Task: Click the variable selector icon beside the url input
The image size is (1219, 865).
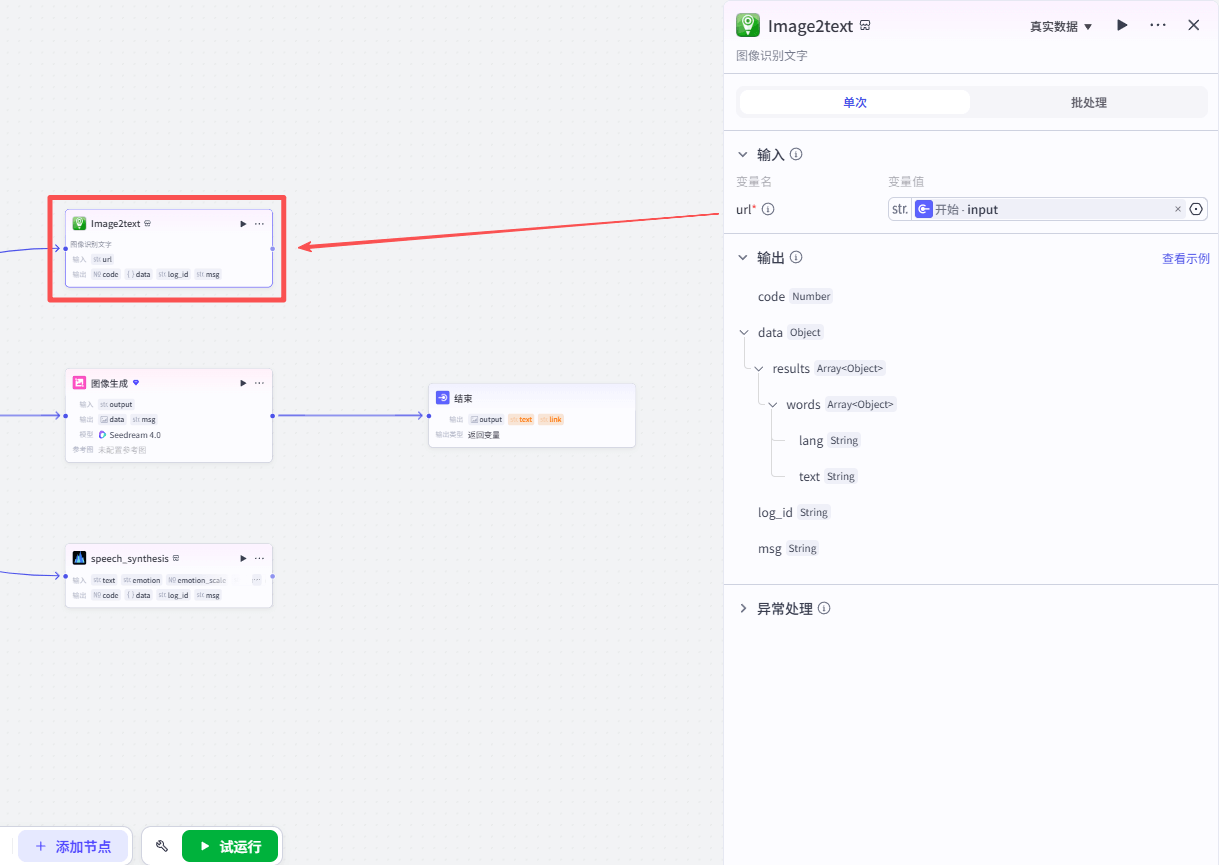Action: (x=1196, y=210)
